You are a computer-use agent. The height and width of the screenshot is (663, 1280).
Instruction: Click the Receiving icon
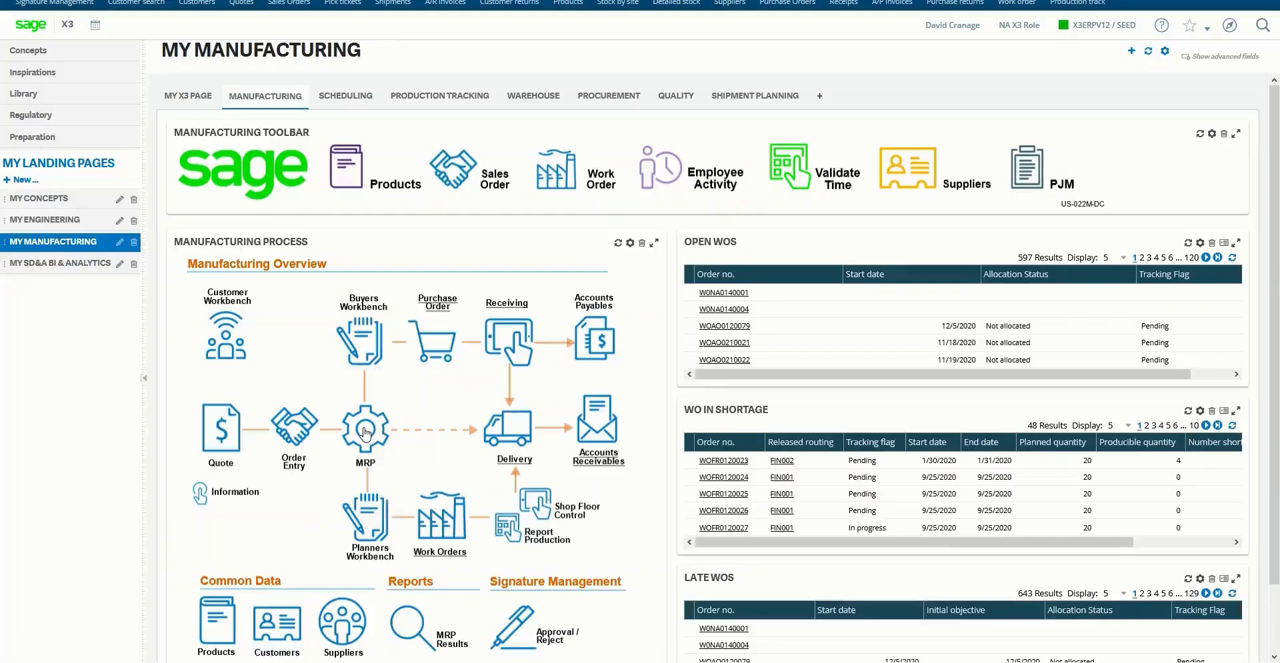[508, 342]
